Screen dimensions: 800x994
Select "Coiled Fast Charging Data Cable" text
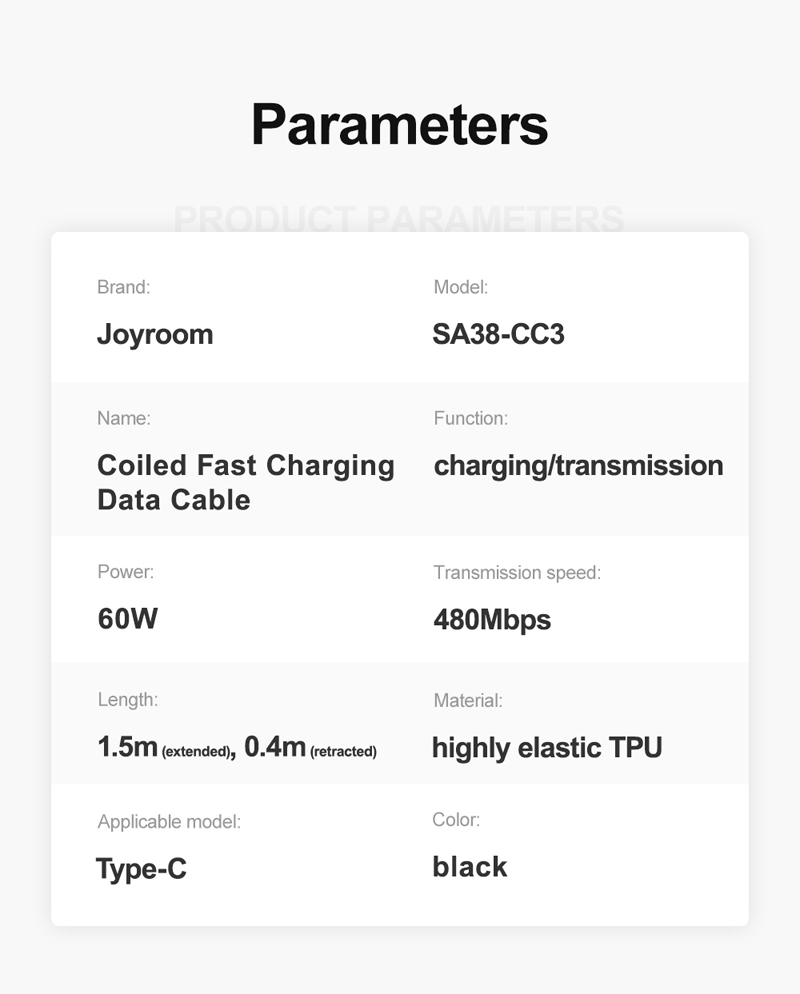coord(245,482)
